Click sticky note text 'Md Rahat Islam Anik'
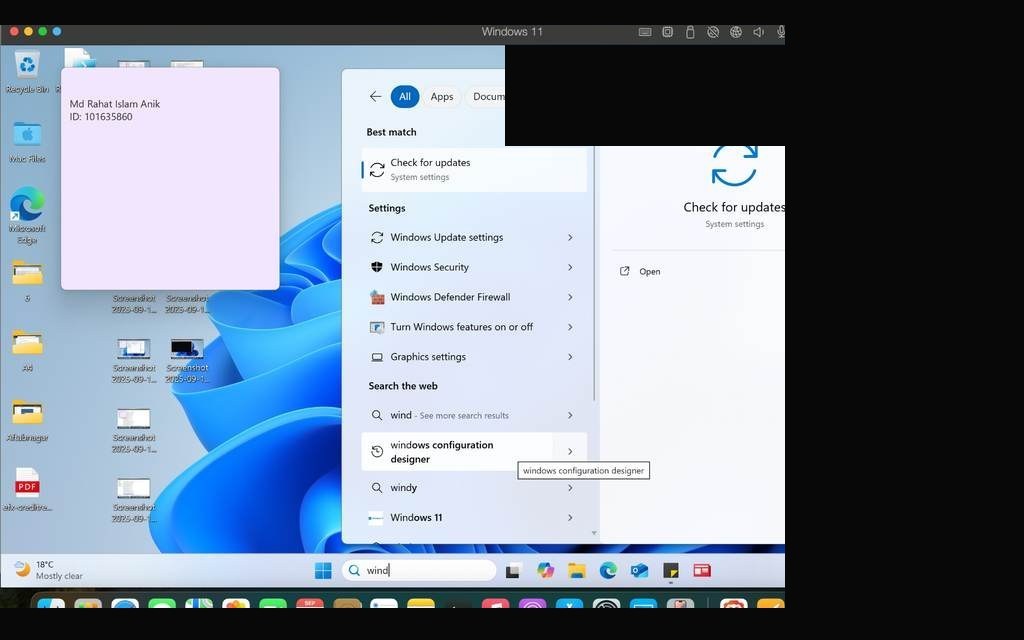 115,104
